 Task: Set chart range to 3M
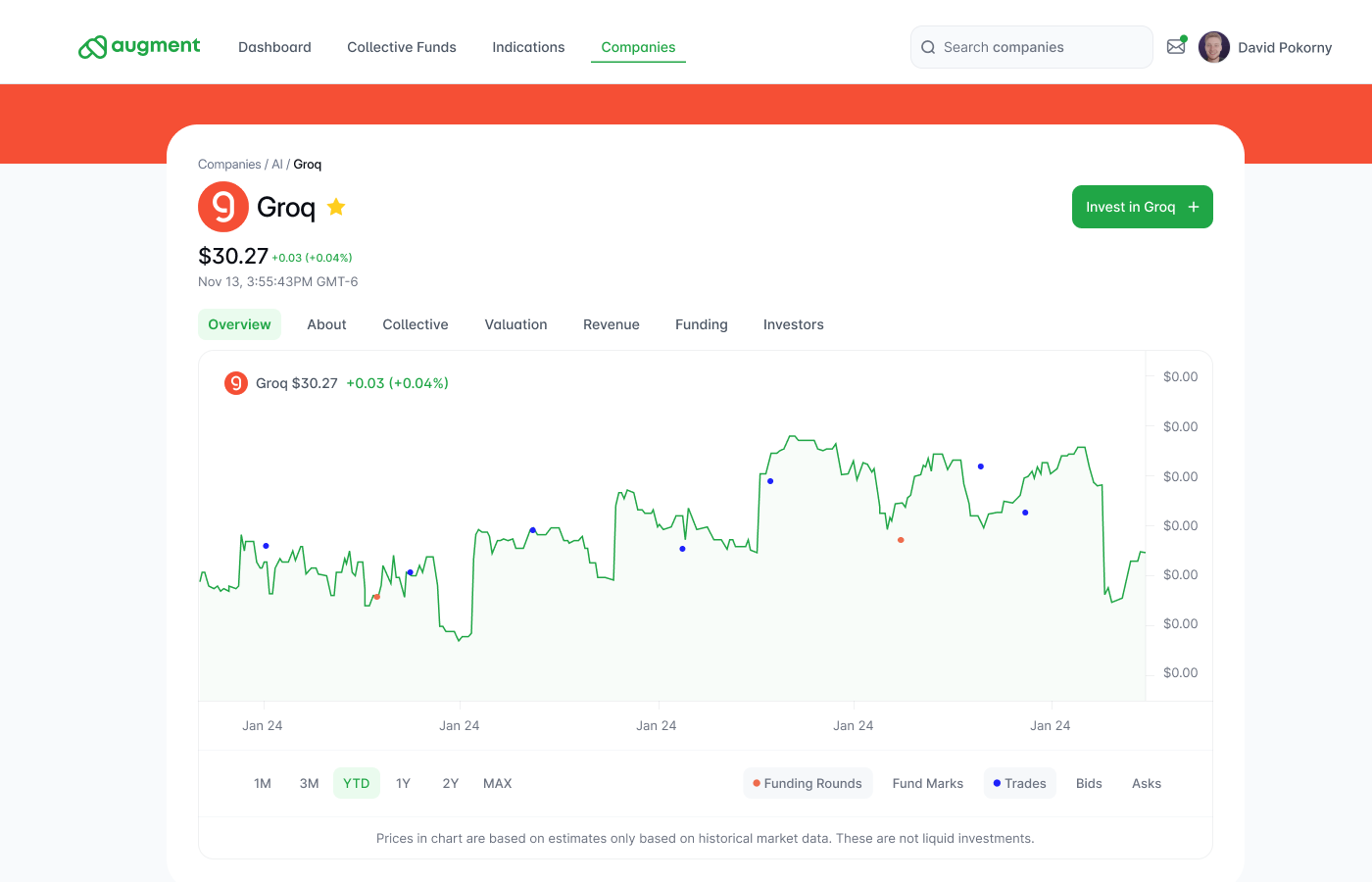pyautogui.click(x=310, y=783)
